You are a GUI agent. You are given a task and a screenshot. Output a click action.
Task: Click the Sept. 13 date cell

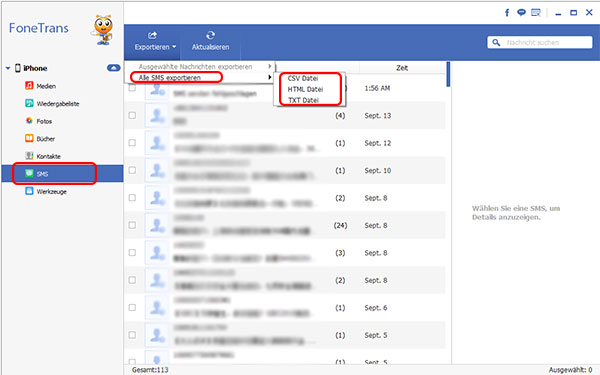378,116
